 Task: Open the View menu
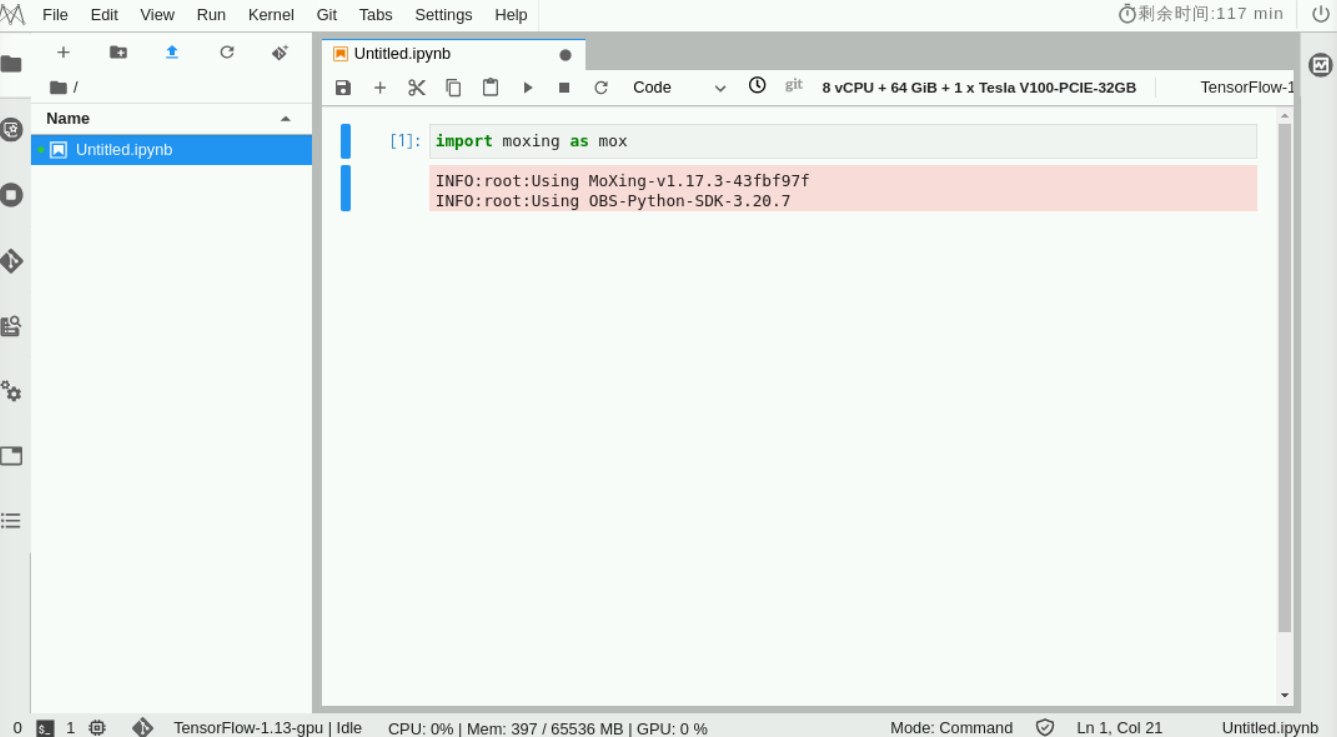(x=157, y=15)
